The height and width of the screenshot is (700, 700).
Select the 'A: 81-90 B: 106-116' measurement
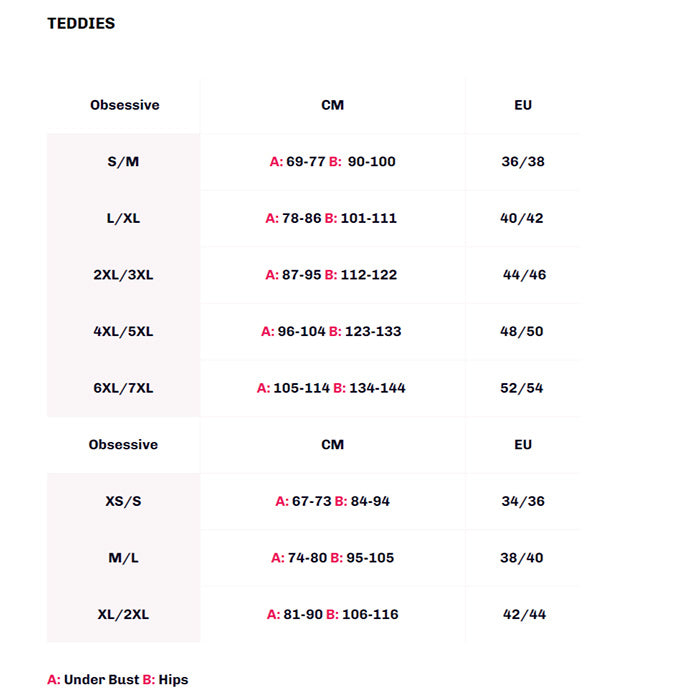coord(332,614)
